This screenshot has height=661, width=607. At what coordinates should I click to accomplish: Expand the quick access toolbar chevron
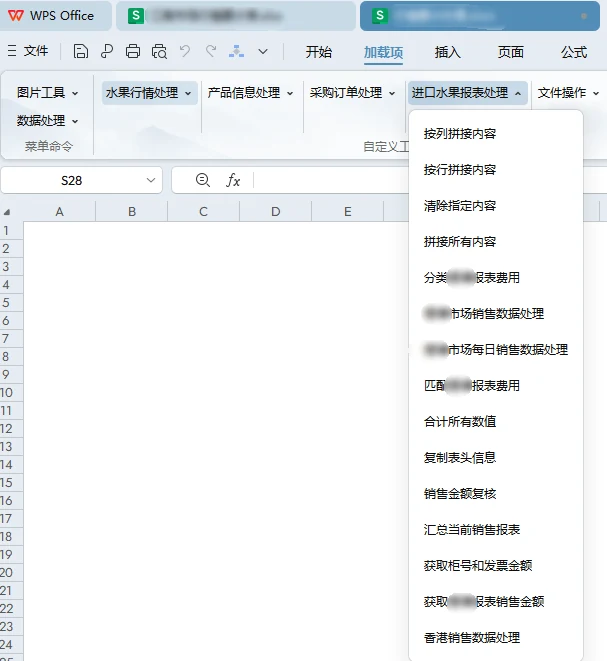point(263,51)
